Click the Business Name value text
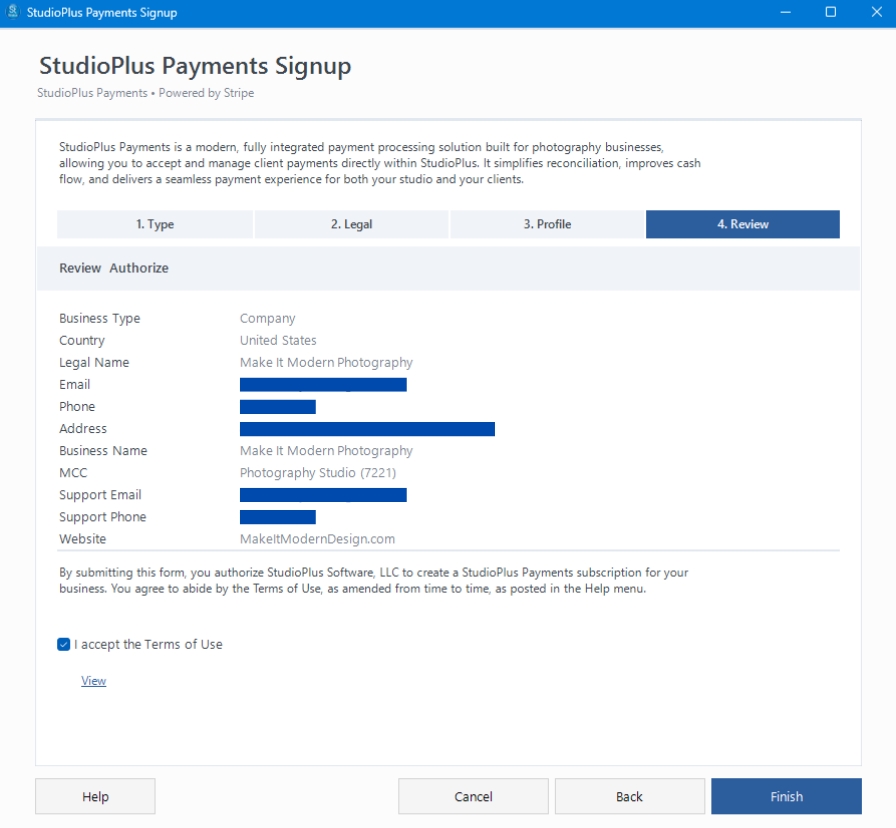Image resolution: width=896 pixels, height=828 pixels. (326, 451)
